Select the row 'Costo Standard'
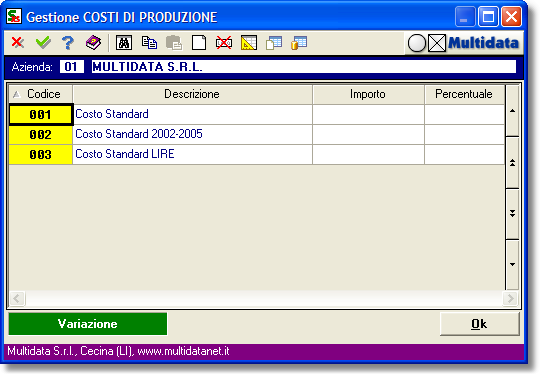Screen dimensions: 540x376 (257, 114)
